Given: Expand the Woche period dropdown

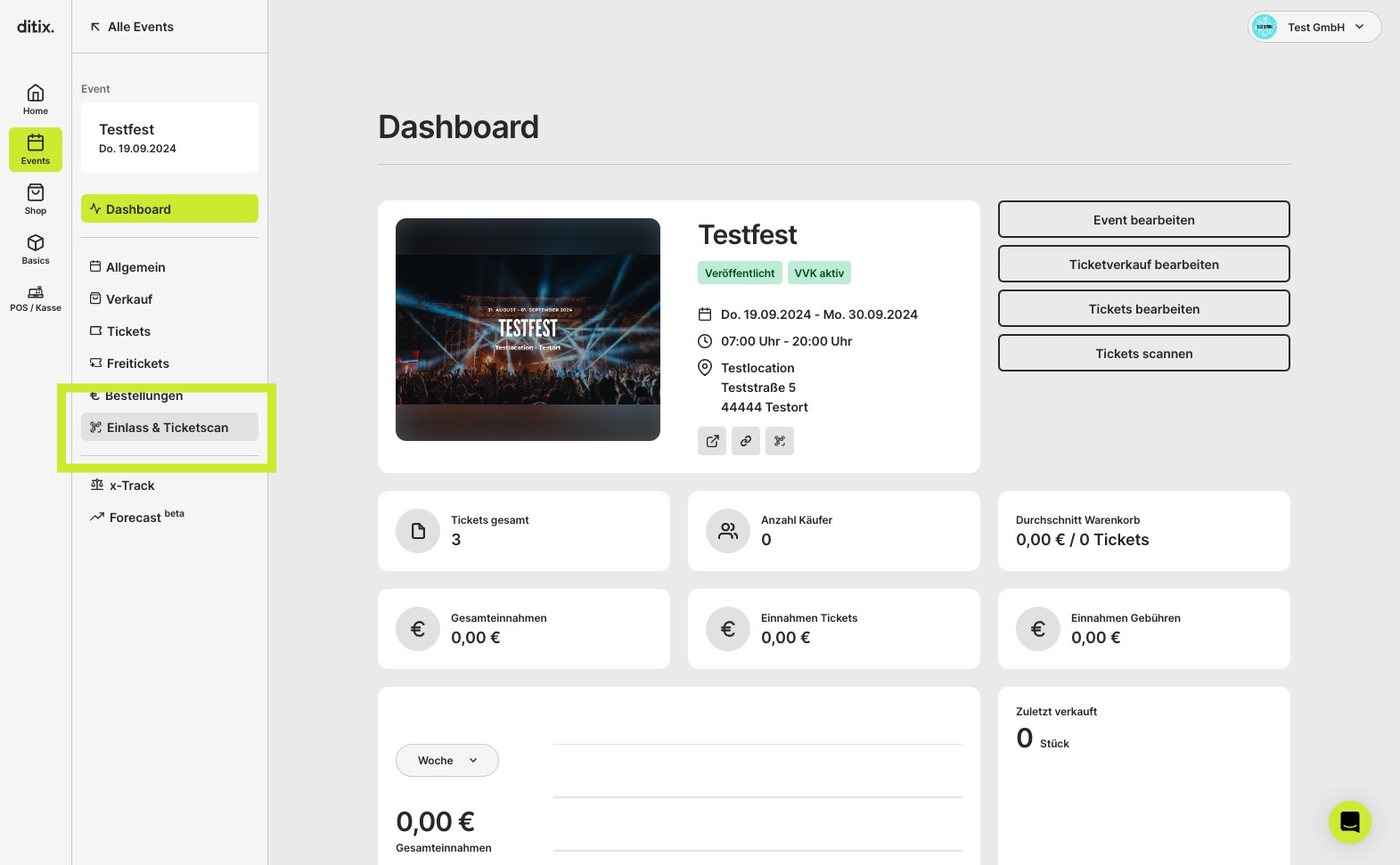Looking at the screenshot, I should [447, 760].
